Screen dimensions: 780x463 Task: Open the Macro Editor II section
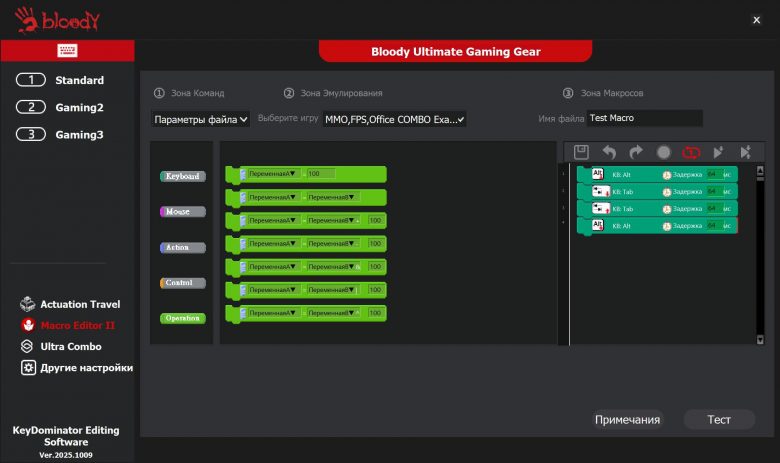pos(78,325)
